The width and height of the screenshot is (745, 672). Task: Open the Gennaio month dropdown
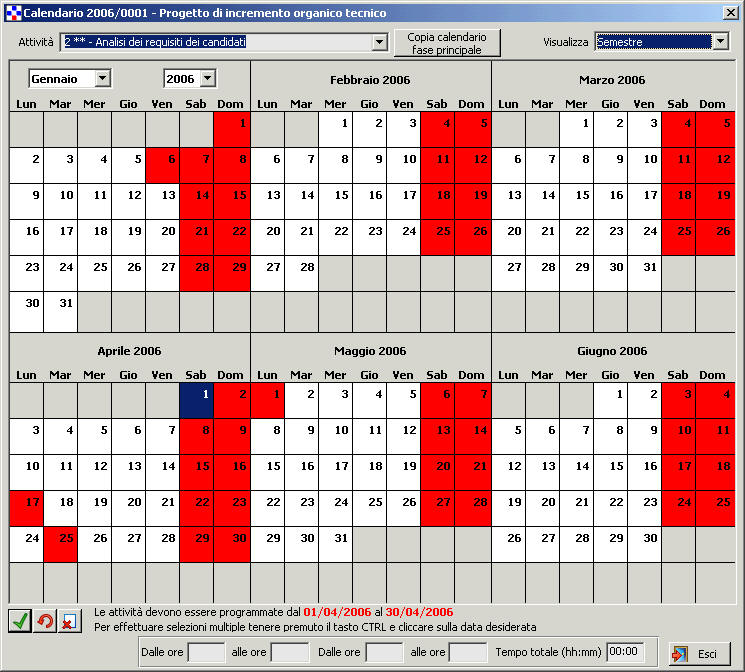click(102, 78)
